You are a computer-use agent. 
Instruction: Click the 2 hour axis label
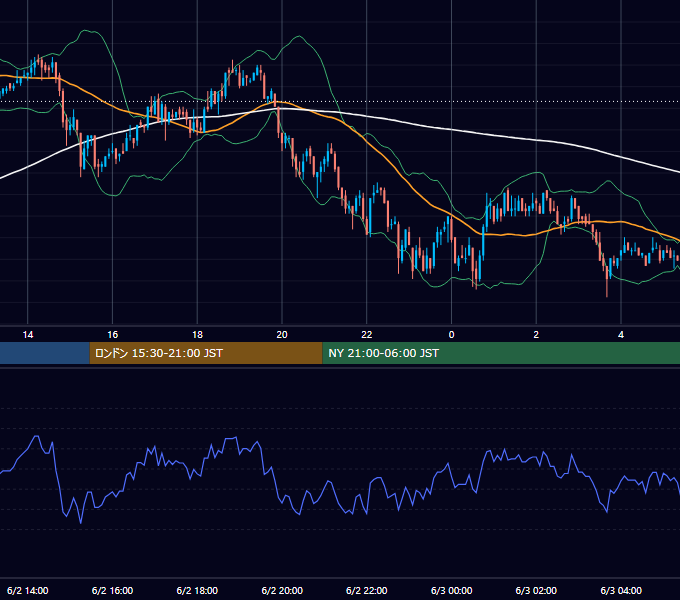[x=536, y=335]
